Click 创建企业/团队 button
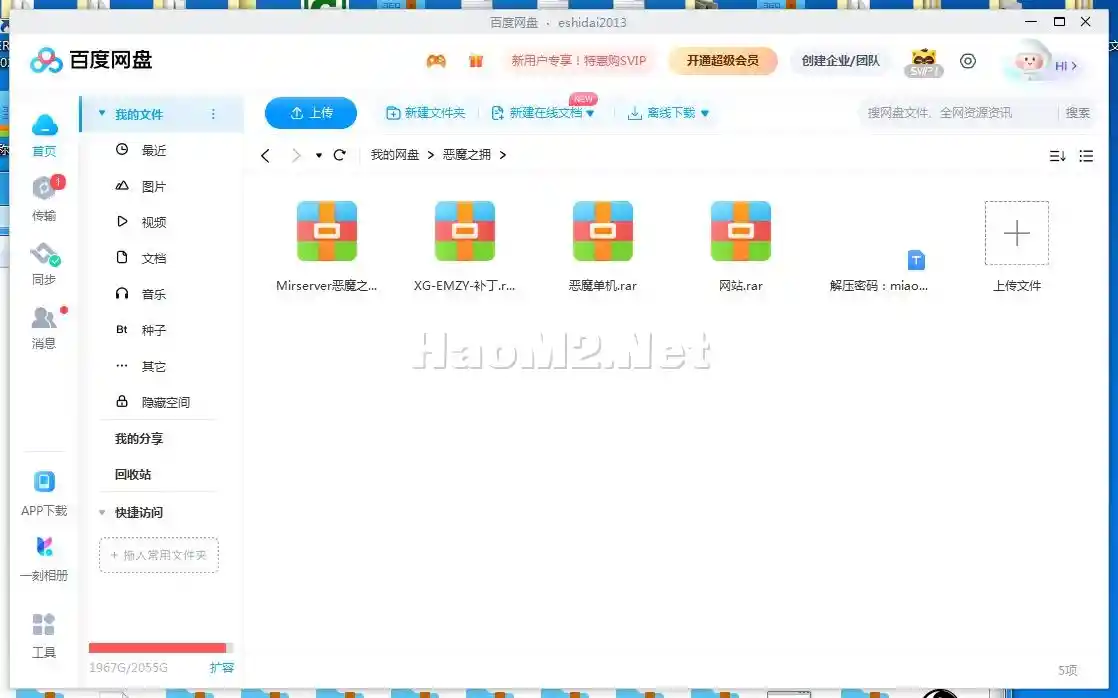 click(x=841, y=61)
